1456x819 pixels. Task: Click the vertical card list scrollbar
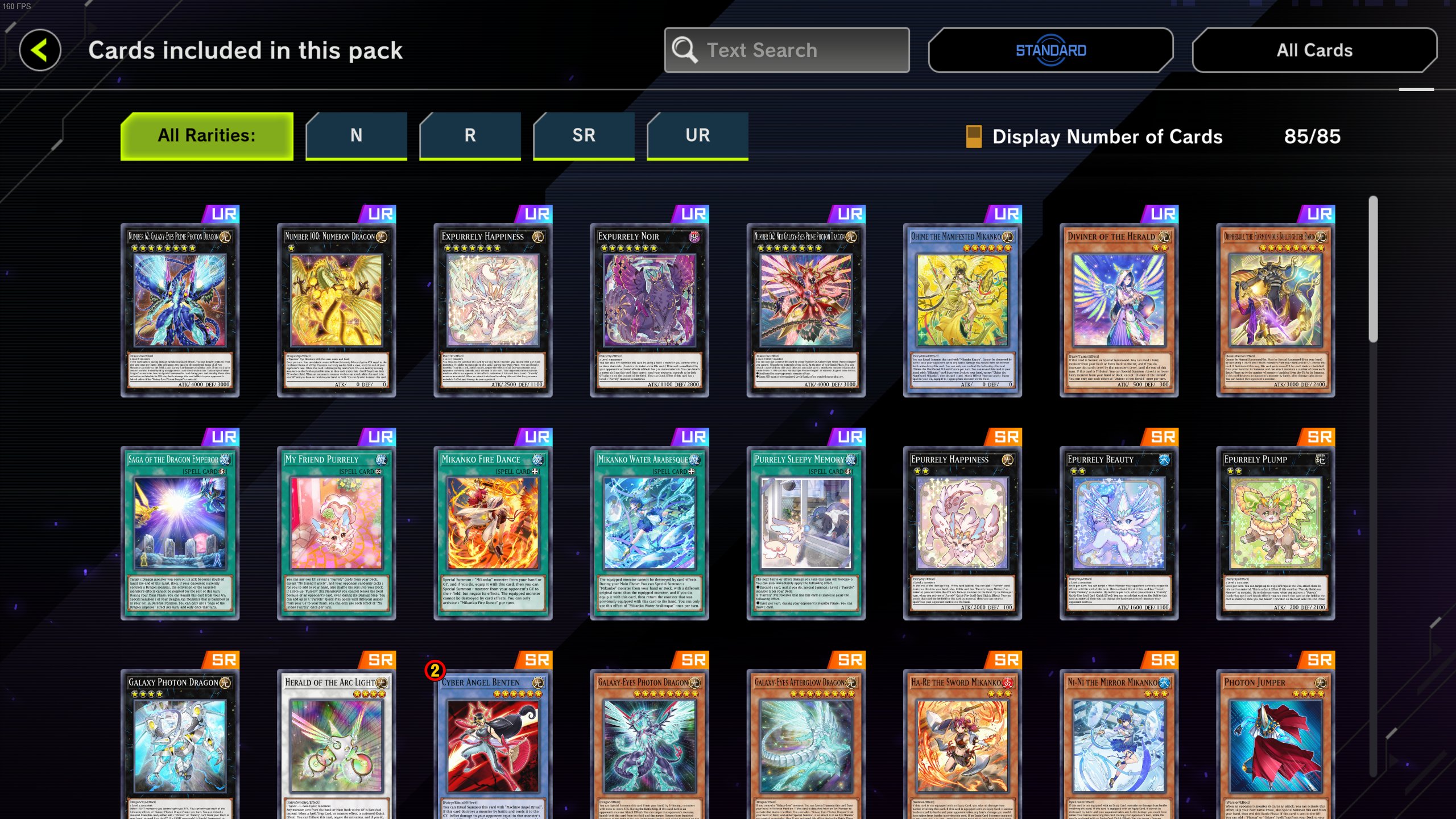pos(1373,270)
